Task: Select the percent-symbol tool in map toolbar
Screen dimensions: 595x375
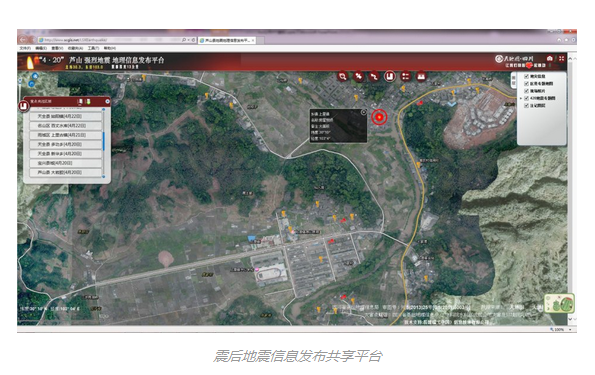Action: [358, 76]
